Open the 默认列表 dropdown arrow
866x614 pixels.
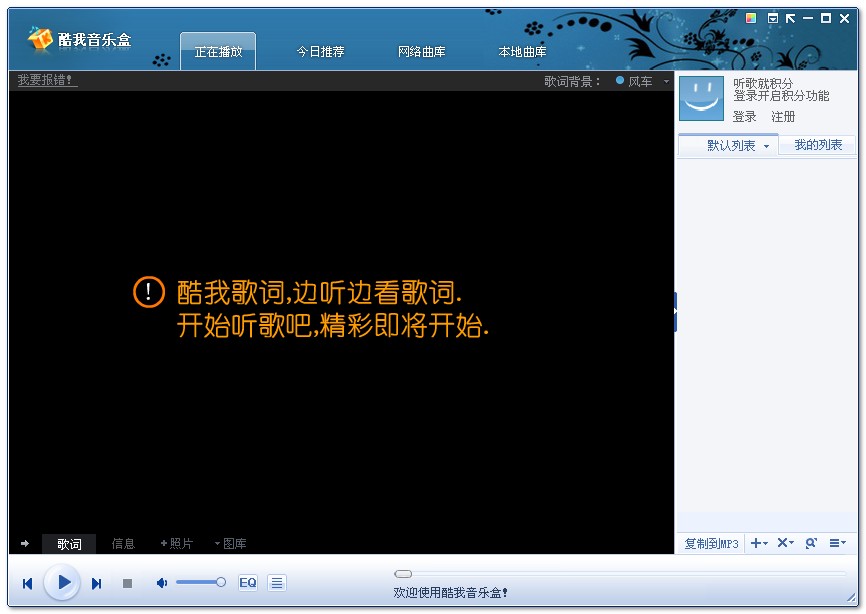click(x=766, y=146)
